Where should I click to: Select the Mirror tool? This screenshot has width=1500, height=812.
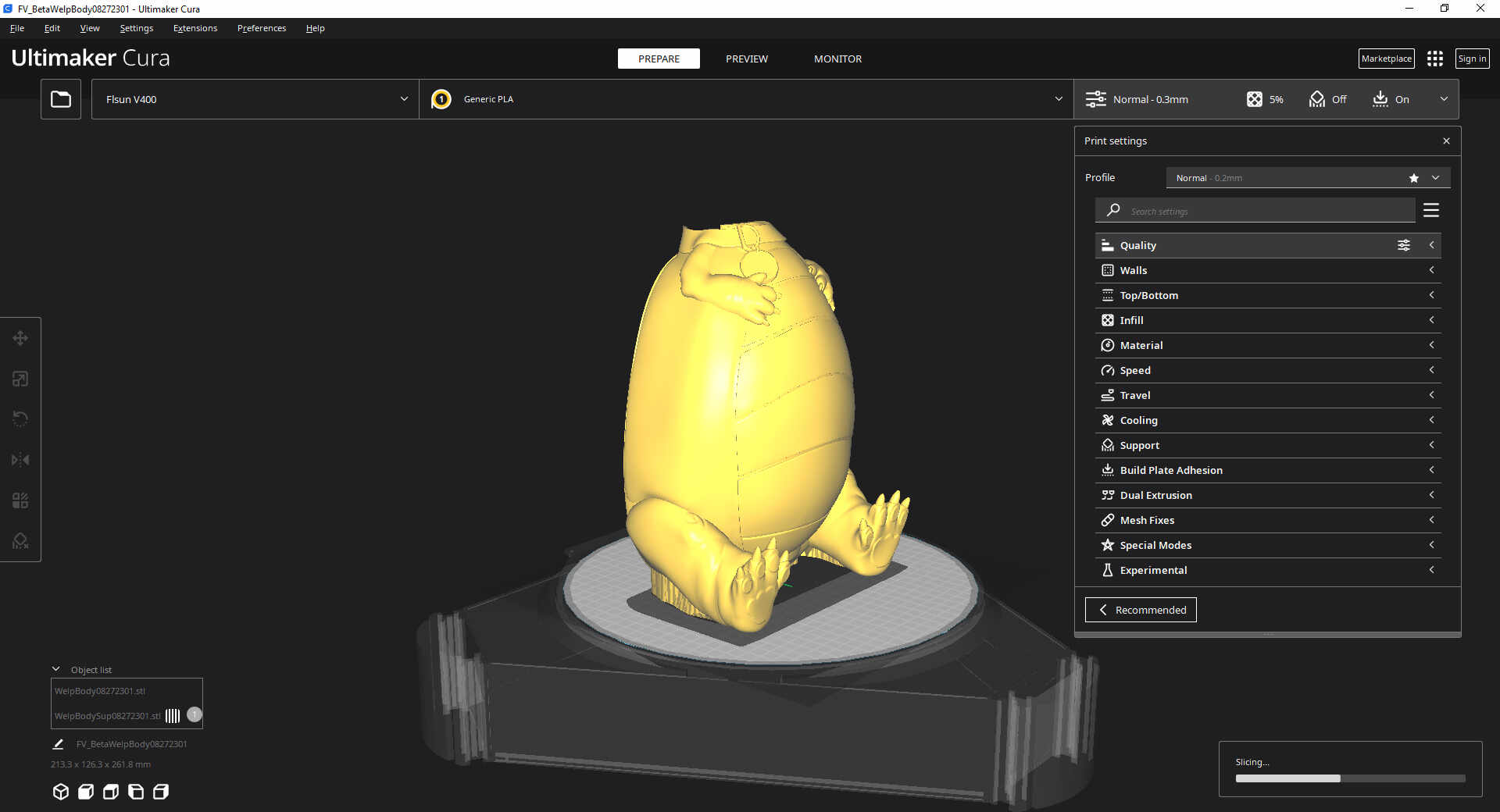pos(20,460)
